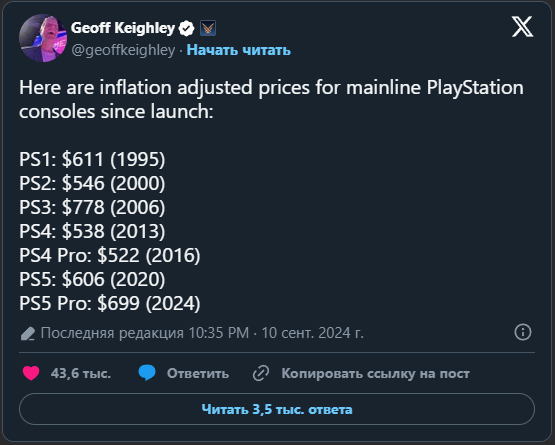This screenshot has height=445, width=555.
Task: Open the 10 сент. 2024 г. date link
Action: click(313, 333)
